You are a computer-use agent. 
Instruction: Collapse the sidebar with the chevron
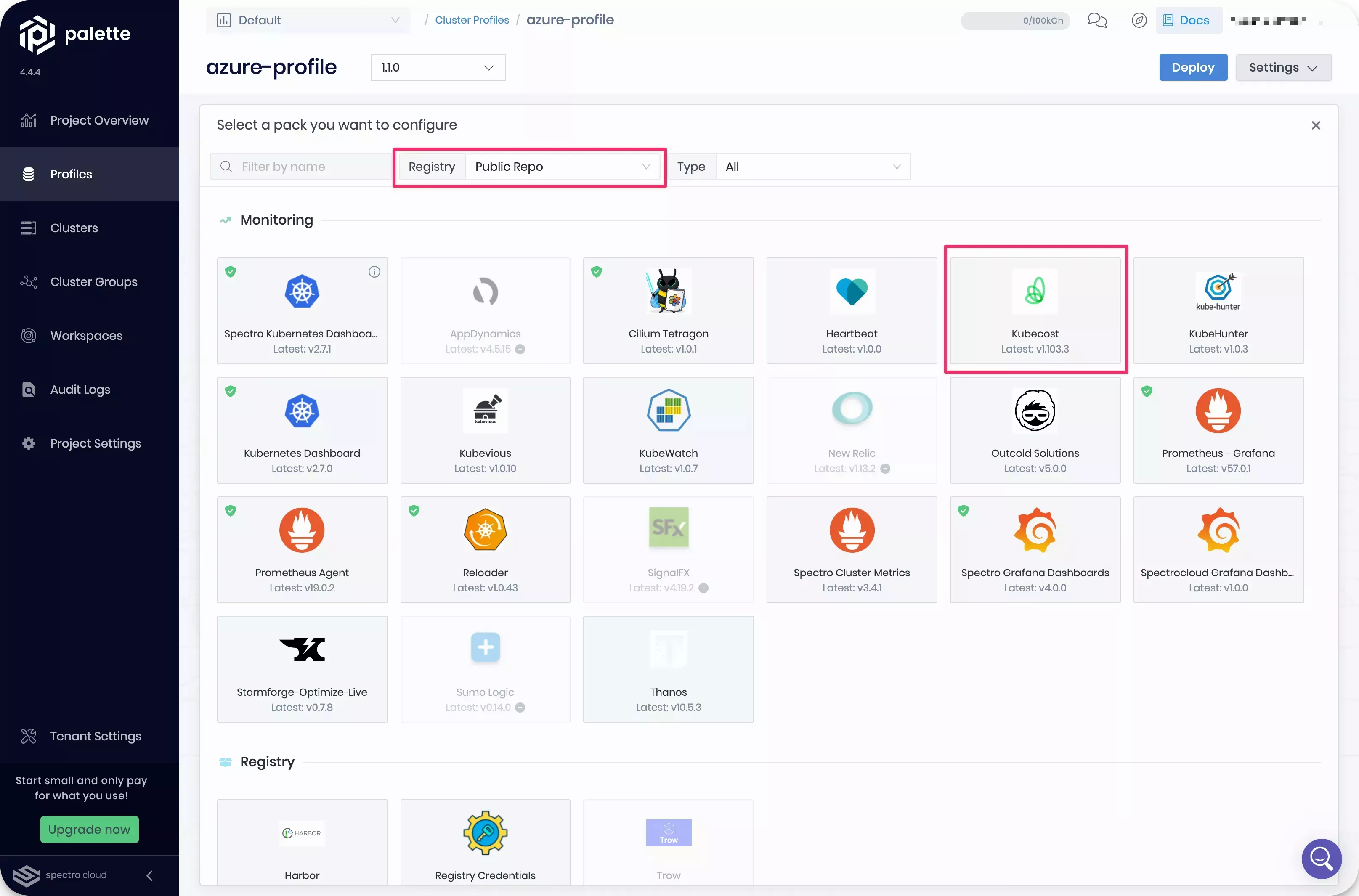(150, 875)
